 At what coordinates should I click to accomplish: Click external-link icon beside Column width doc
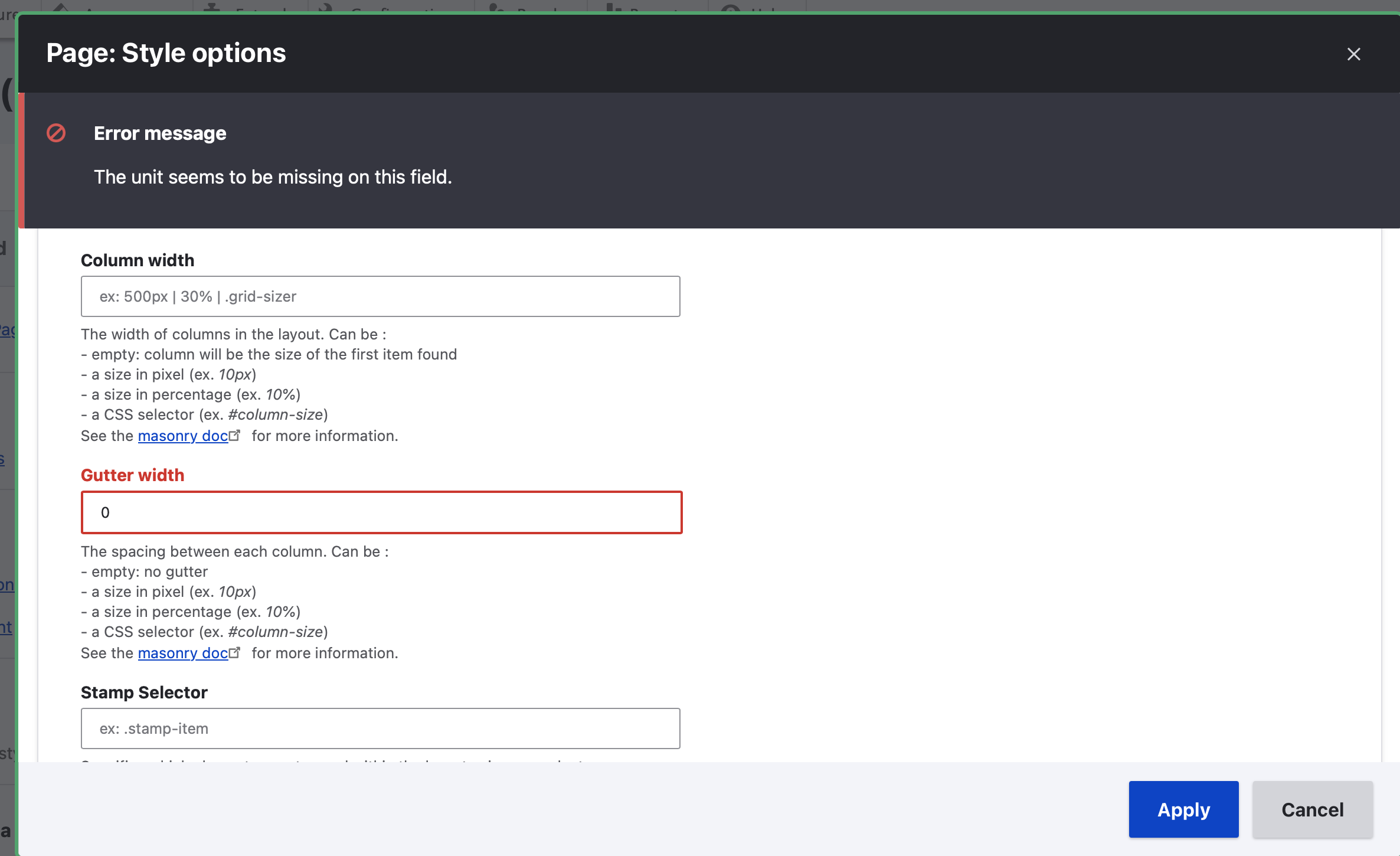point(235,435)
